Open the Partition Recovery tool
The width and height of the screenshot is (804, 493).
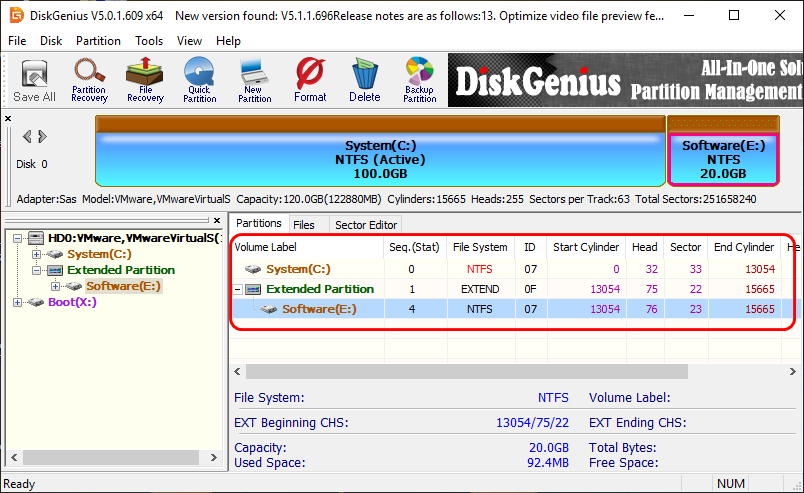(89, 81)
